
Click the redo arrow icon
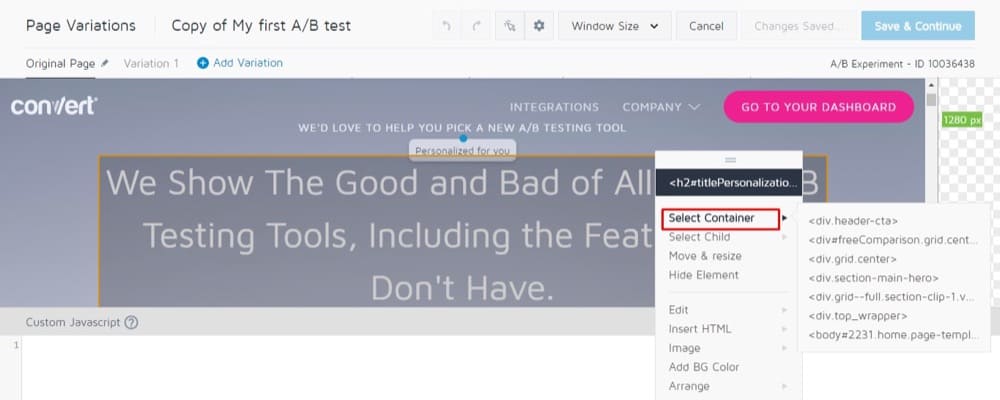click(x=477, y=26)
